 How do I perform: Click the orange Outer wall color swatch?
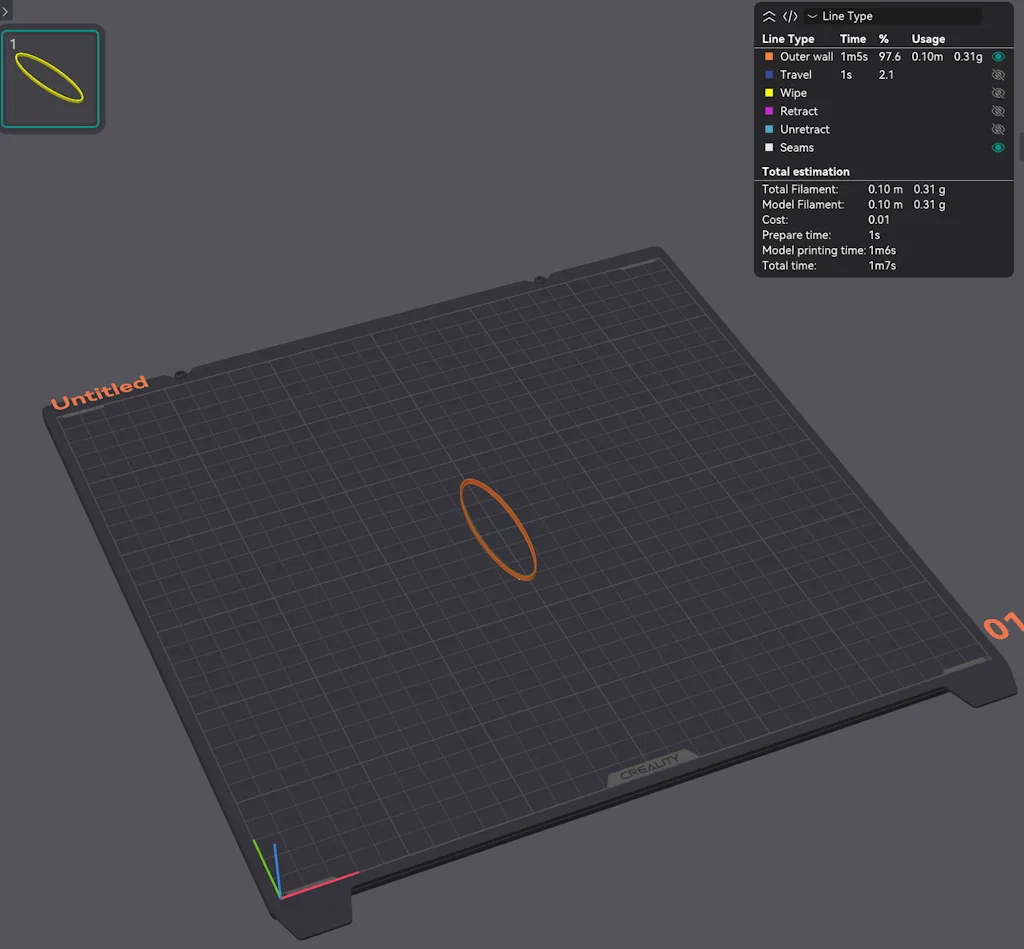pyautogui.click(x=769, y=57)
